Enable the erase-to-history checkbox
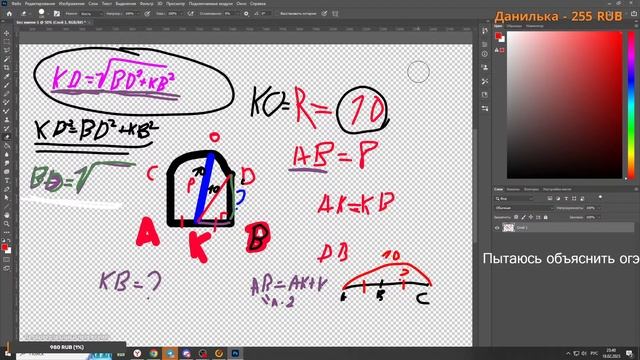This screenshot has width=640, height=360. (278, 13)
